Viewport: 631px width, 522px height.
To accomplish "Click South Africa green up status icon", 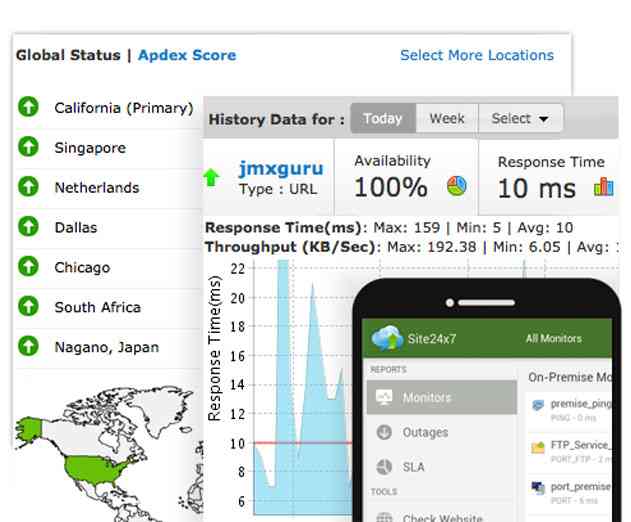I will pyautogui.click(x=29, y=306).
